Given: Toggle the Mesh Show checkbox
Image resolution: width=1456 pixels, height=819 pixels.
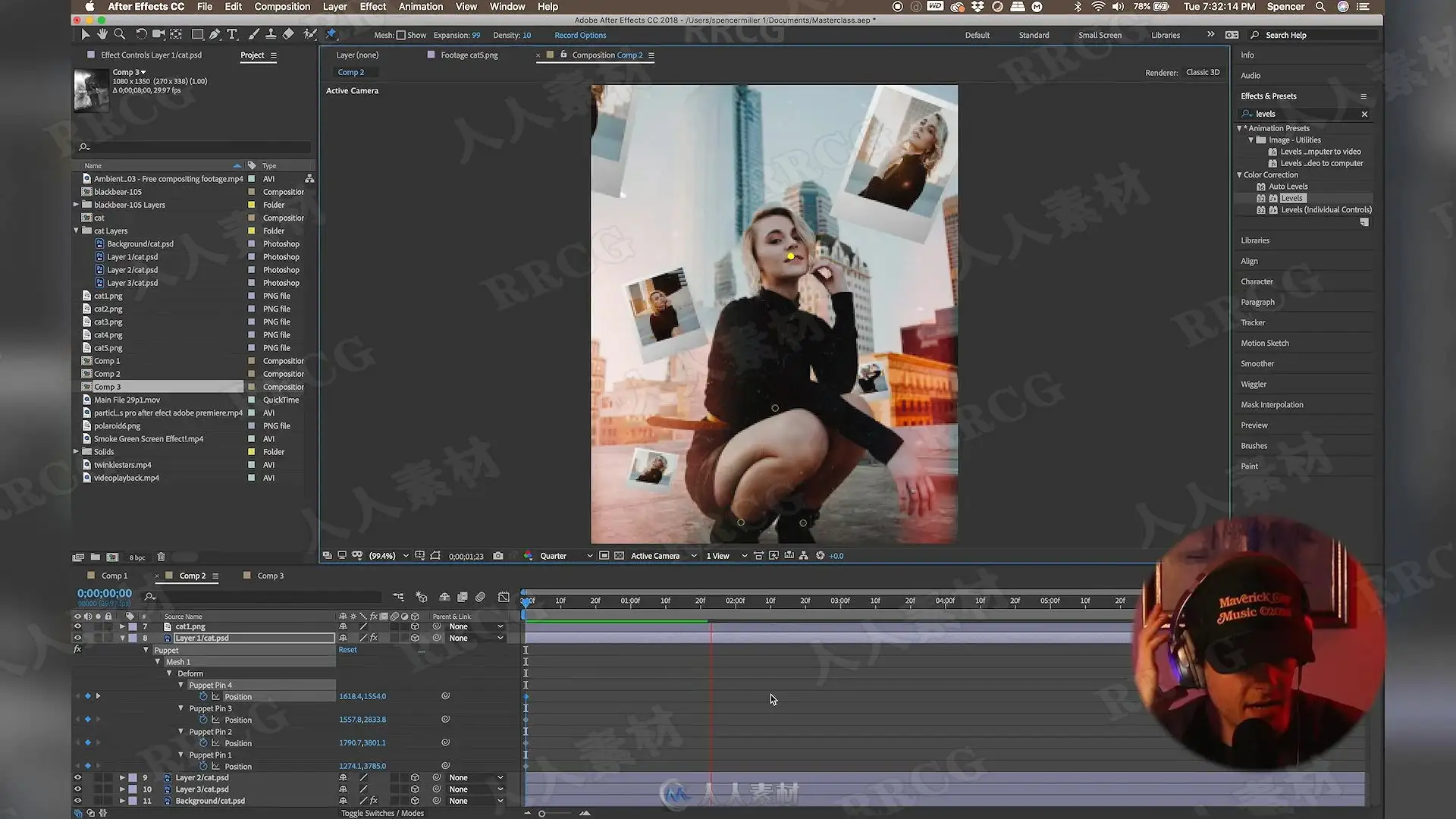Looking at the screenshot, I should [401, 35].
